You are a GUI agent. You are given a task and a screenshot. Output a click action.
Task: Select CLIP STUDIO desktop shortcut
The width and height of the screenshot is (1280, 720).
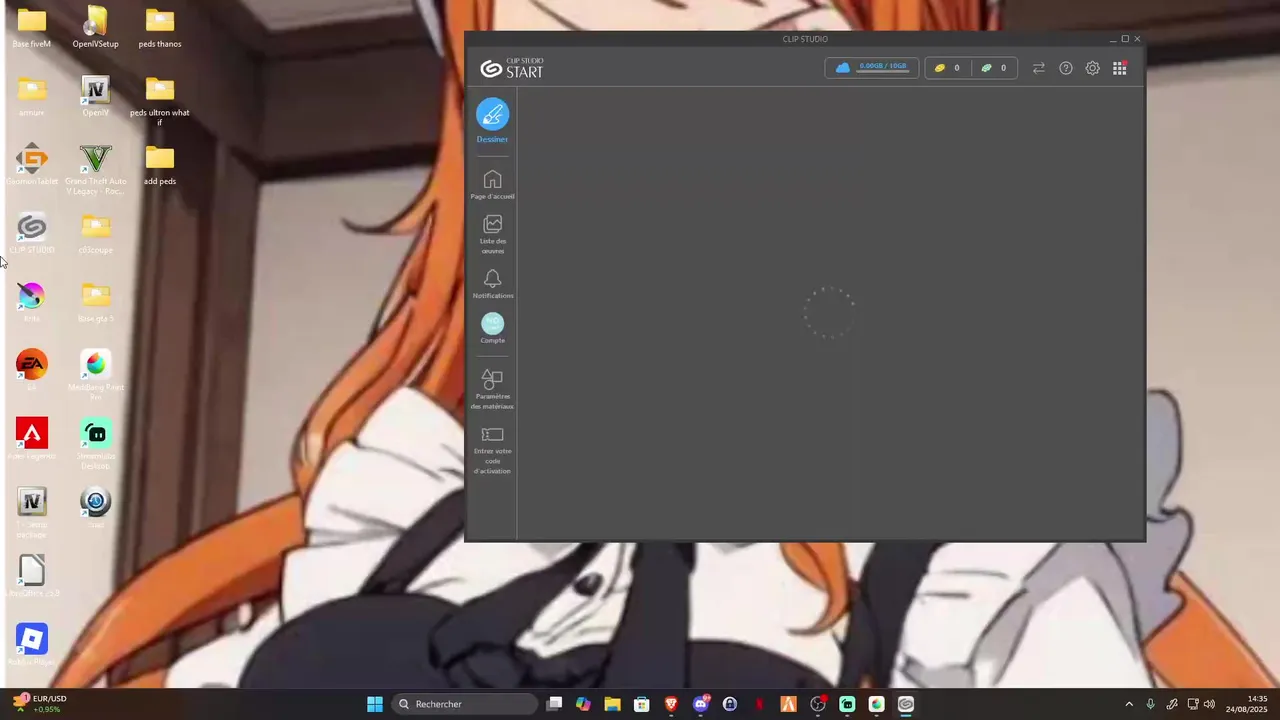coord(32,235)
